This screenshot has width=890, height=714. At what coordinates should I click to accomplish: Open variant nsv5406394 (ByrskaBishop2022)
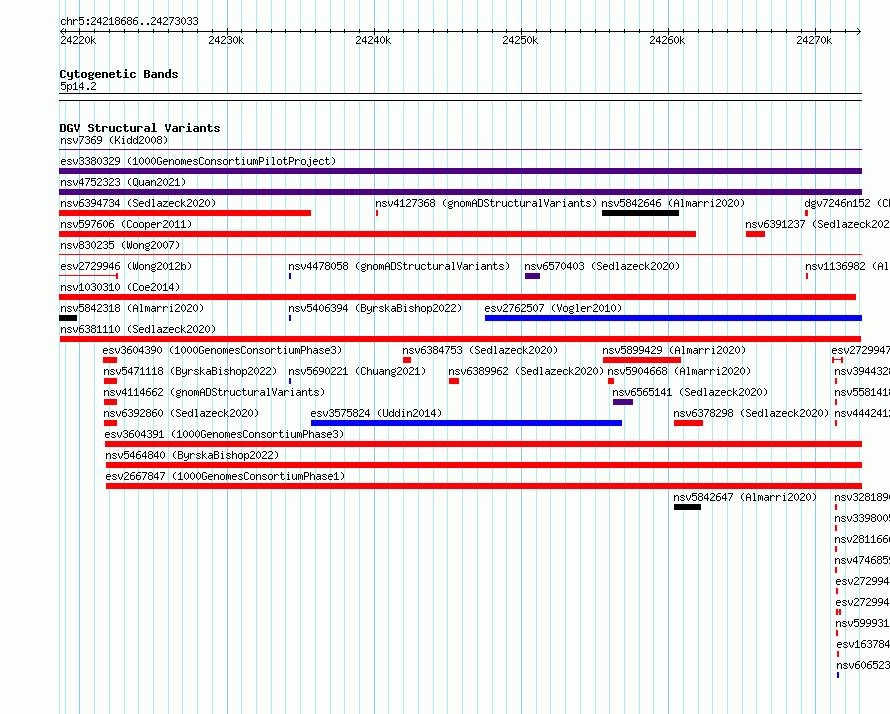[375, 308]
